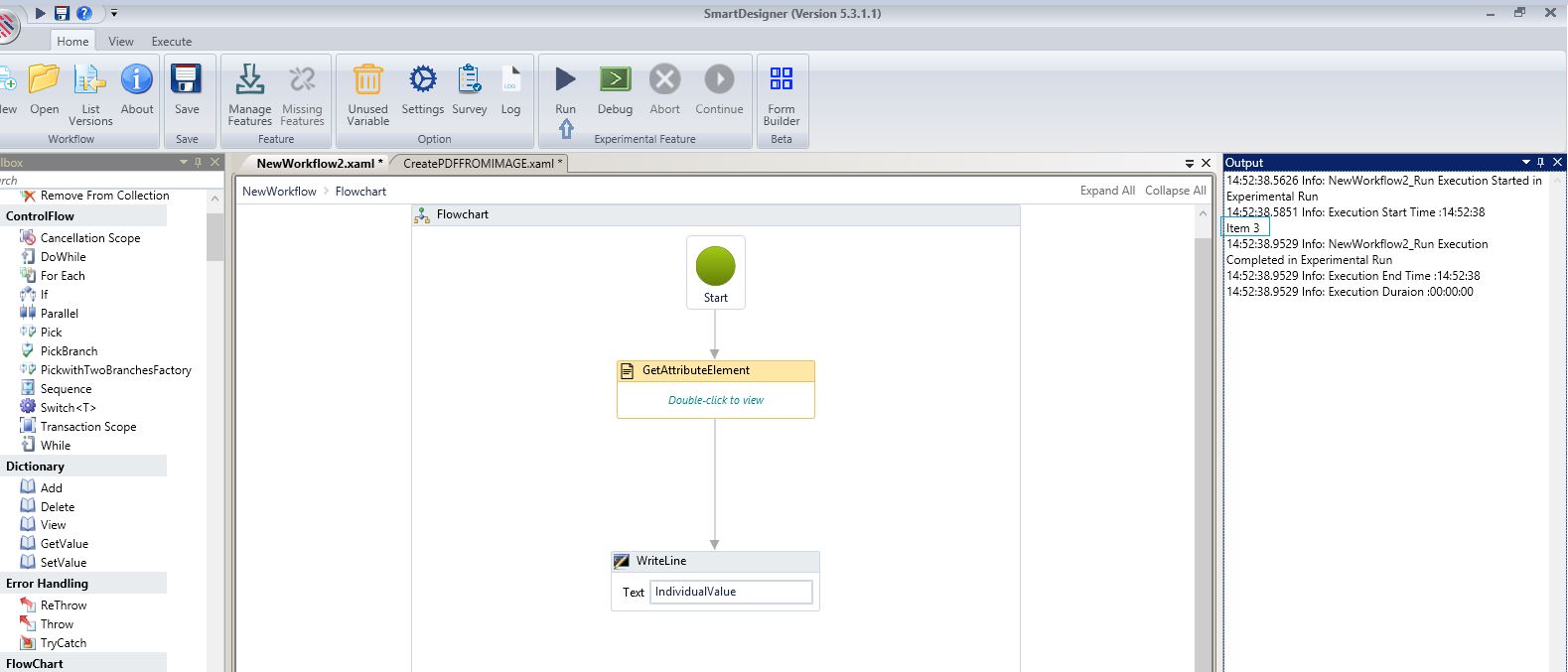Click the Run workflow play icon
1568x672 pixels.
pos(565,80)
